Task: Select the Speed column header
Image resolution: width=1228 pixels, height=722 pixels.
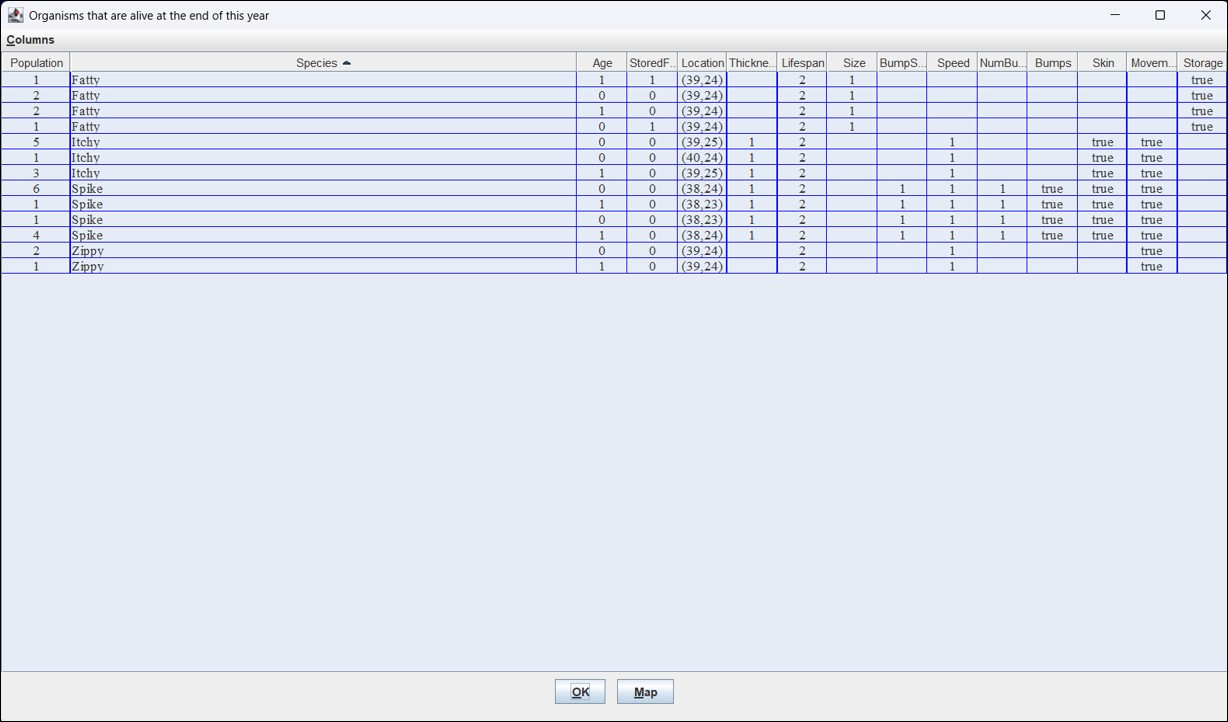Action: pyautogui.click(x=952, y=63)
